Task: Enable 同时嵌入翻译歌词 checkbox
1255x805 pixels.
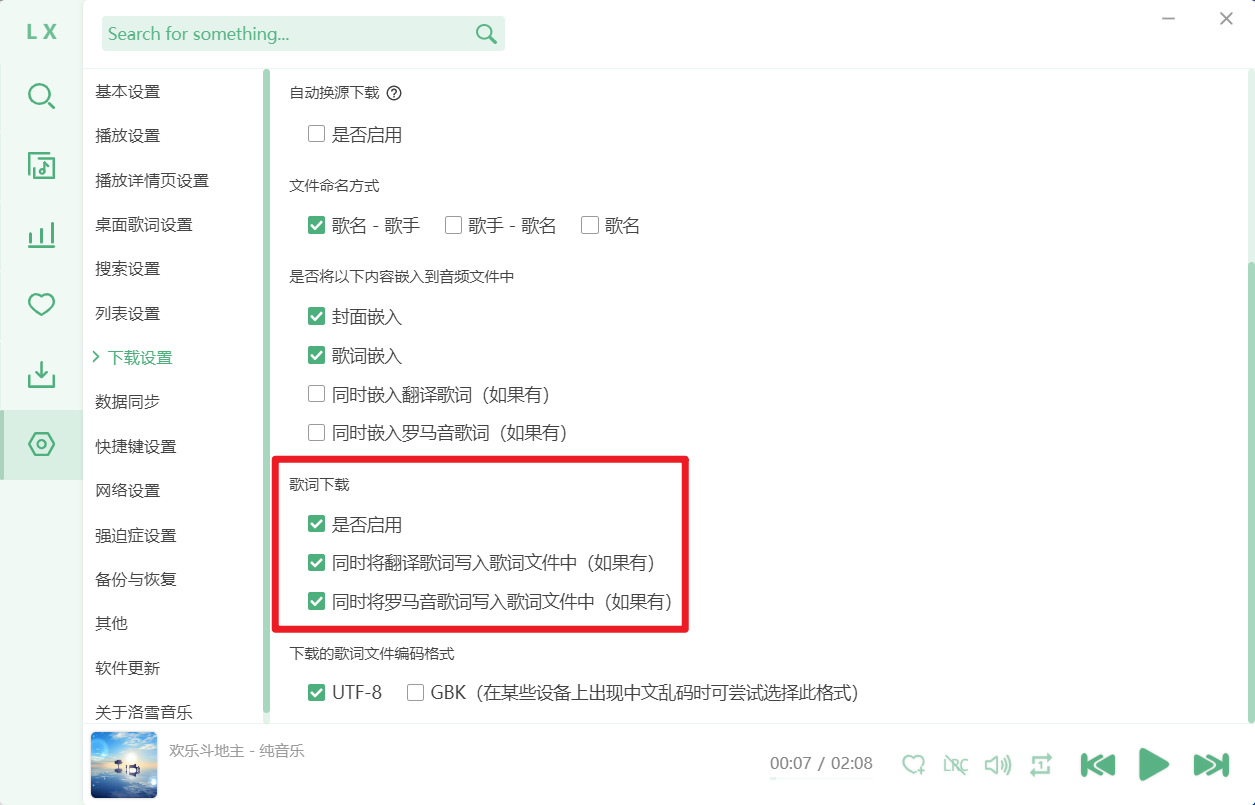Action: pos(317,394)
